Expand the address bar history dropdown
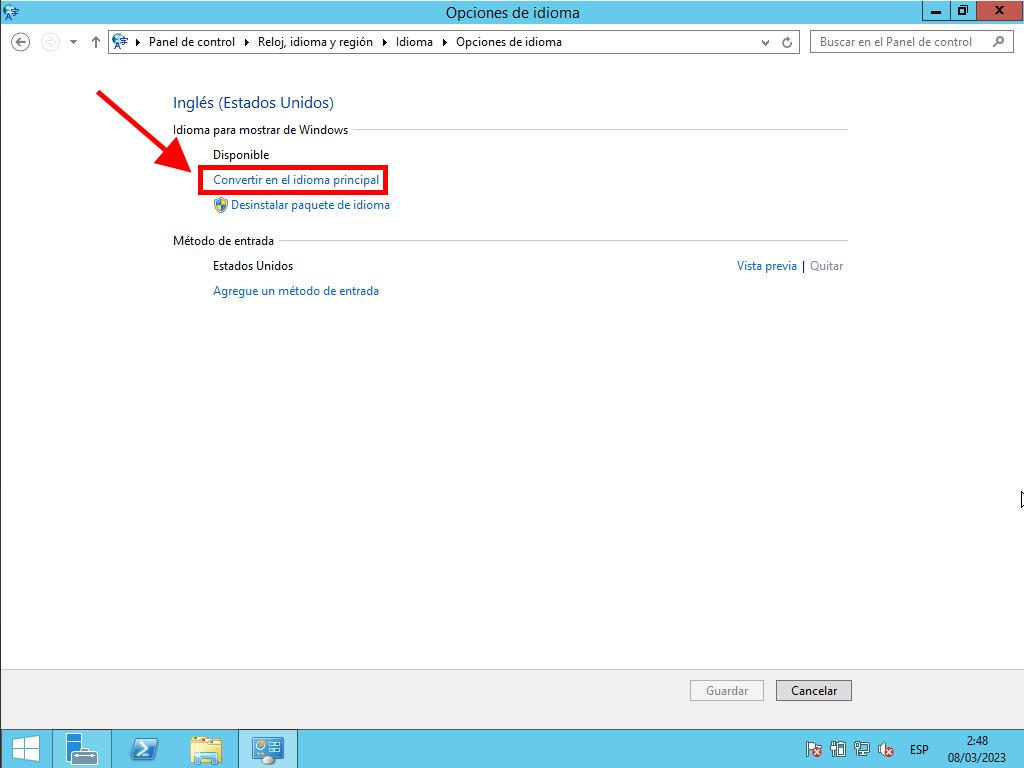This screenshot has height=768, width=1024. point(766,42)
